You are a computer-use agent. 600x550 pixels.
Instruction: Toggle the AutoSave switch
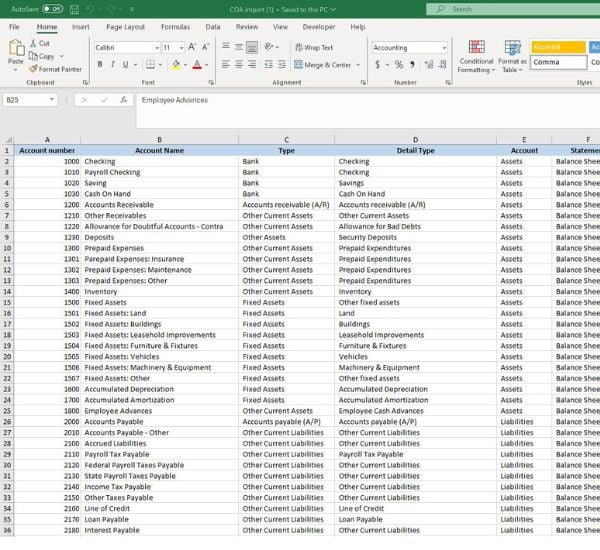click(52, 9)
